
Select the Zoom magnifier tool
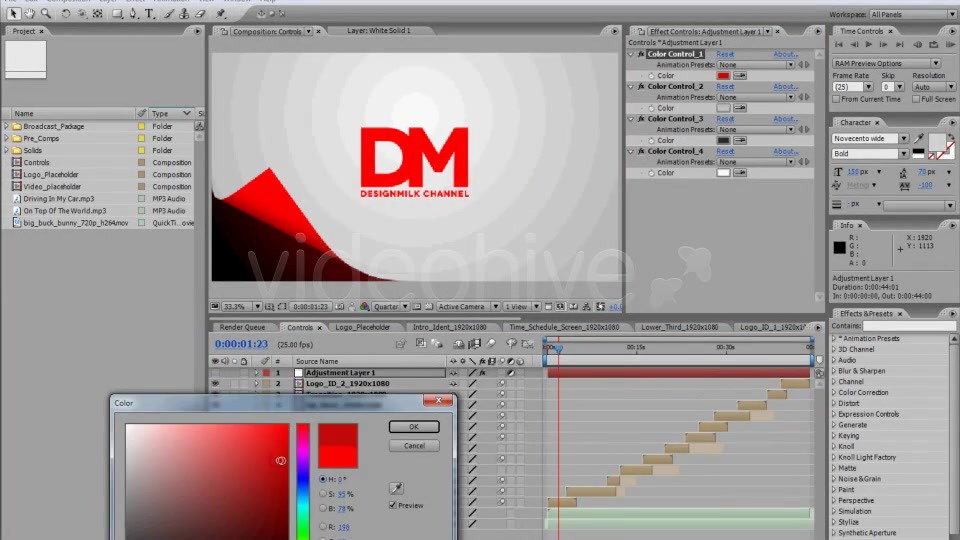click(x=46, y=13)
